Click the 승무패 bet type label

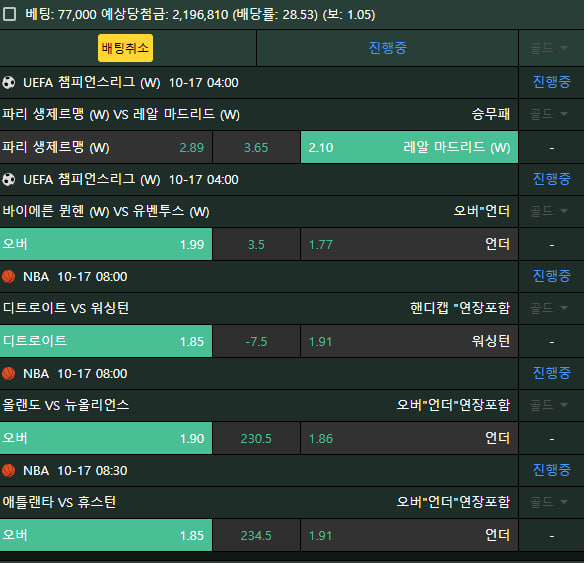pos(491,114)
